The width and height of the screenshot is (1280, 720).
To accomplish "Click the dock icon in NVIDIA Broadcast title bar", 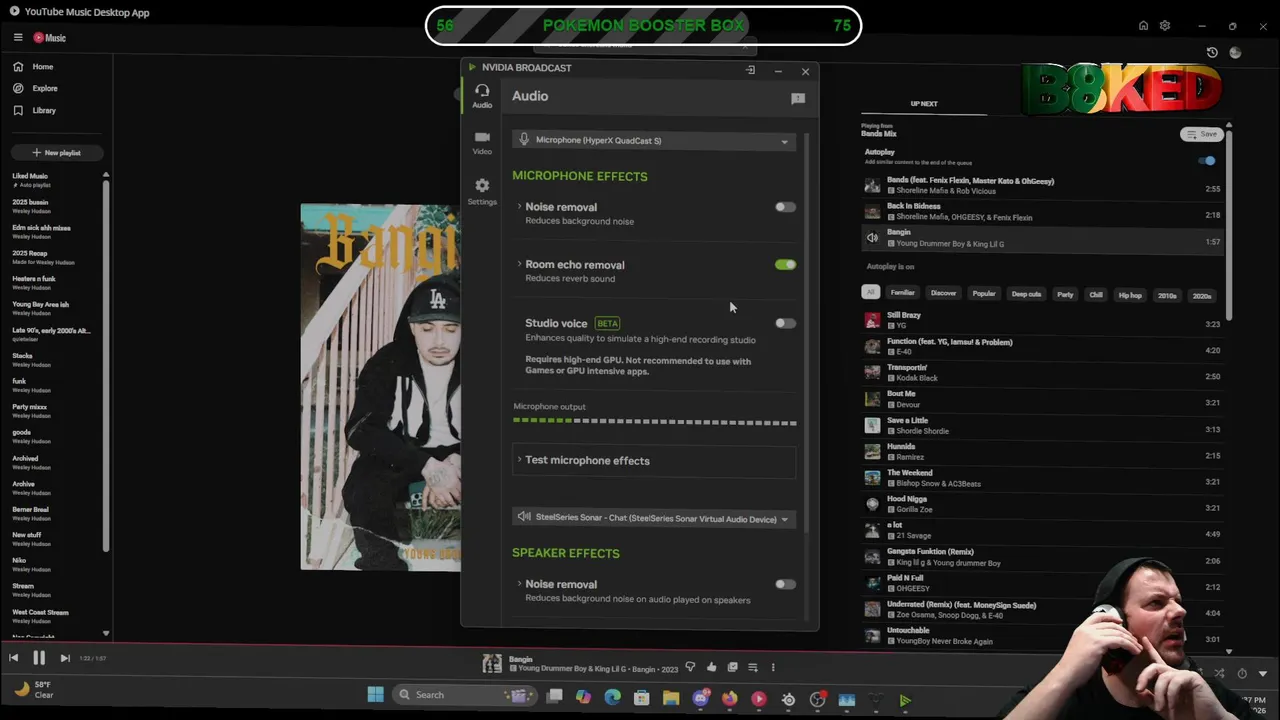I will [750, 70].
